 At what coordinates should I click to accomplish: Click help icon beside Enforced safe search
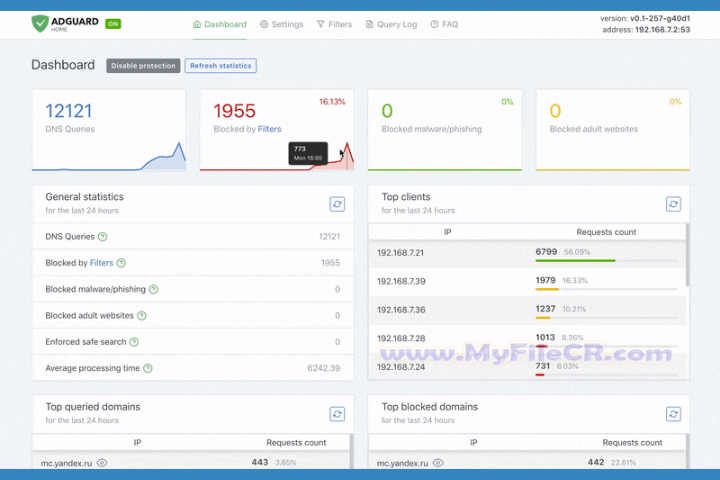(134, 342)
